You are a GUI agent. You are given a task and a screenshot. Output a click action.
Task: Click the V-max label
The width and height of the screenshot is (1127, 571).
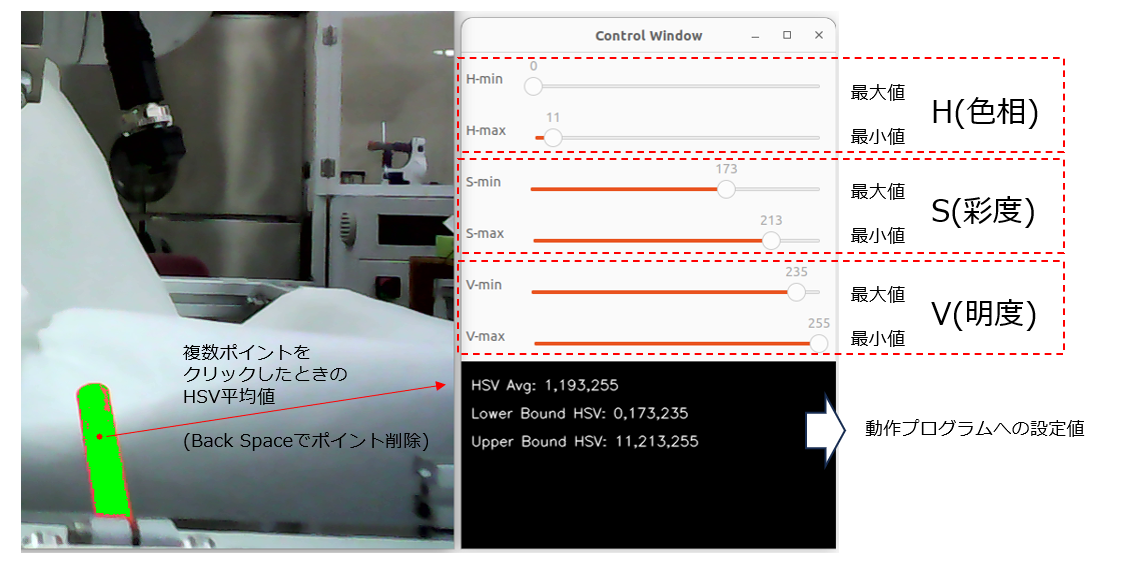tap(485, 337)
